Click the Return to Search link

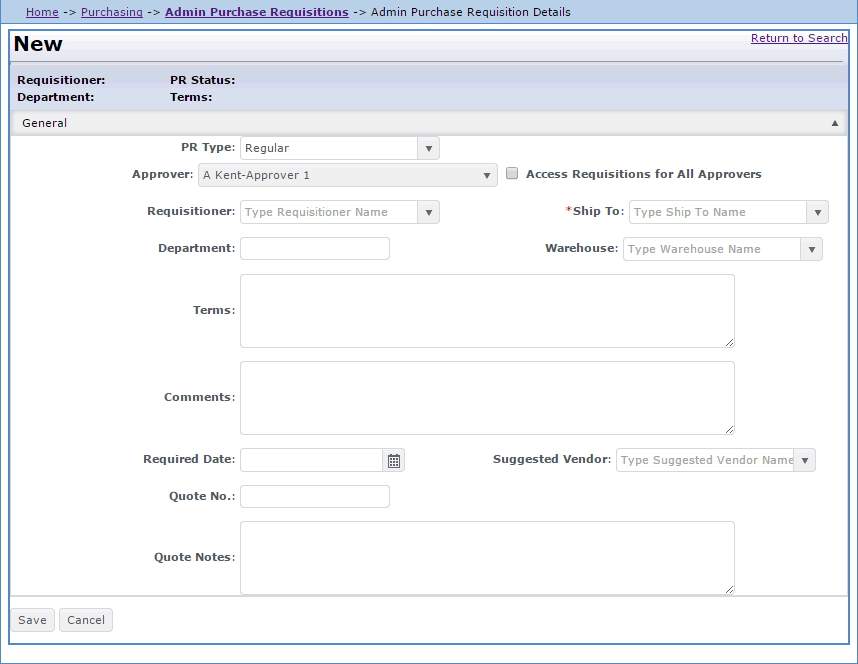tap(798, 37)
